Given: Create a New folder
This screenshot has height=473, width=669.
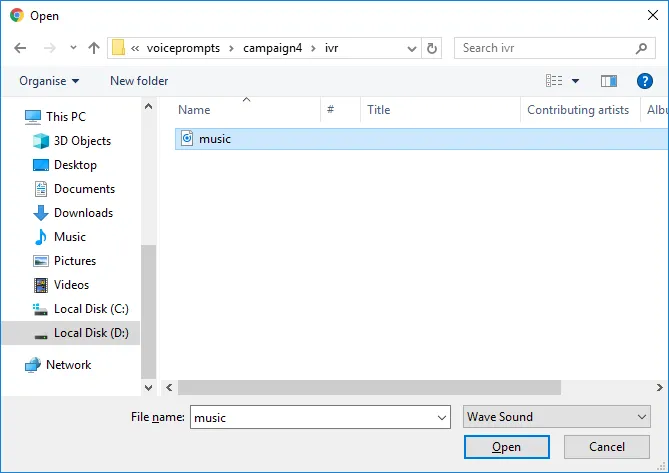Looking at the screenshot, I should 139,81.
